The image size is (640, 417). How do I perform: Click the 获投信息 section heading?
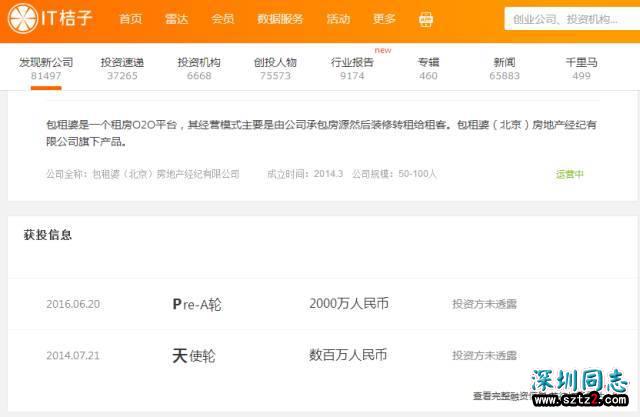tap(48, 235)
